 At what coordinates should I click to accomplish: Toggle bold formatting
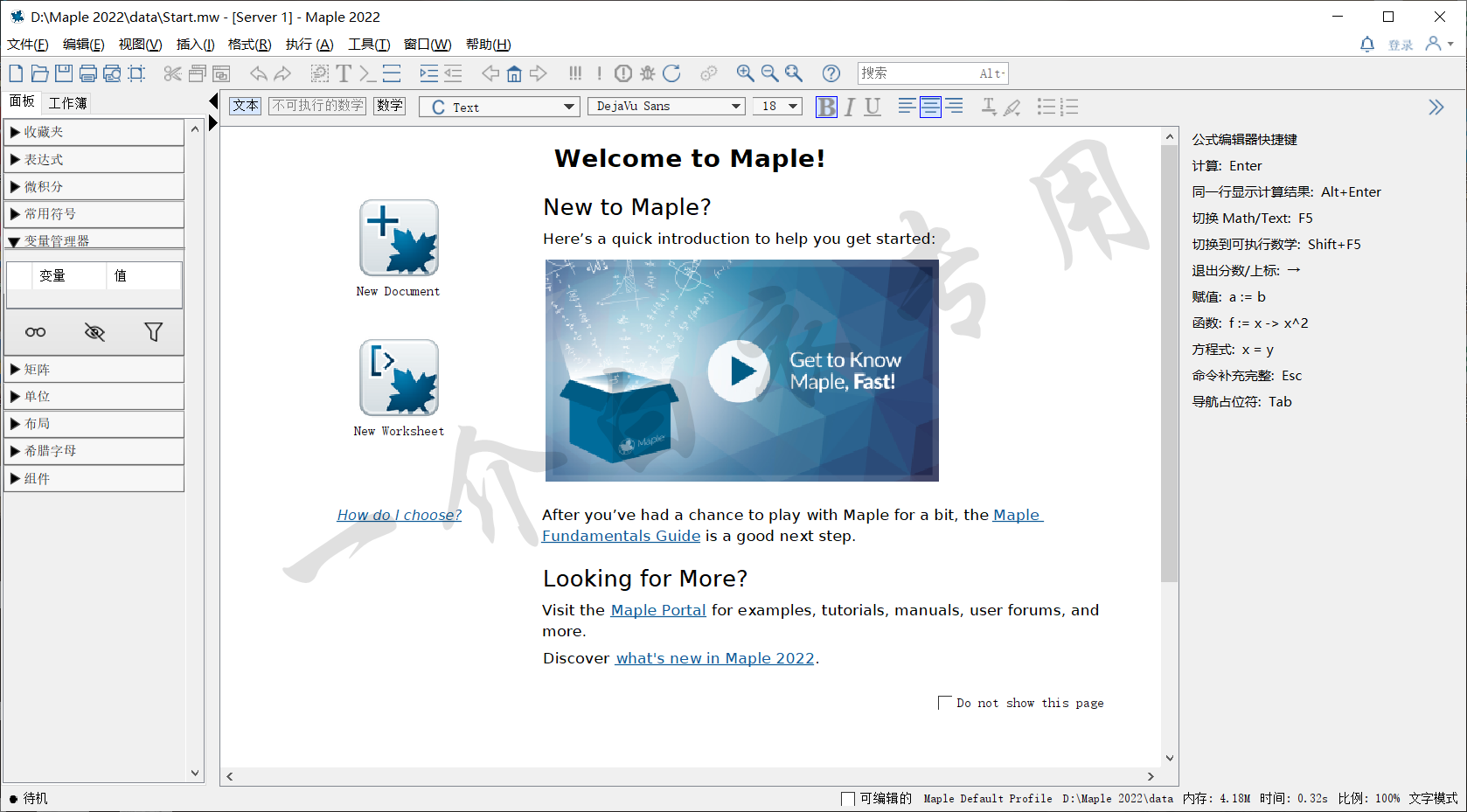click(x=826, y=107)
